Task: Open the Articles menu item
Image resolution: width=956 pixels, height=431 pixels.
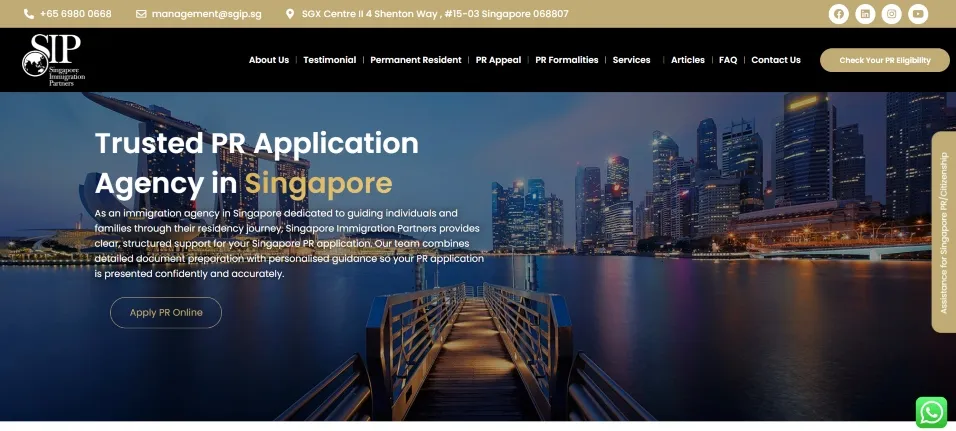Action: (x=688, y=60)
